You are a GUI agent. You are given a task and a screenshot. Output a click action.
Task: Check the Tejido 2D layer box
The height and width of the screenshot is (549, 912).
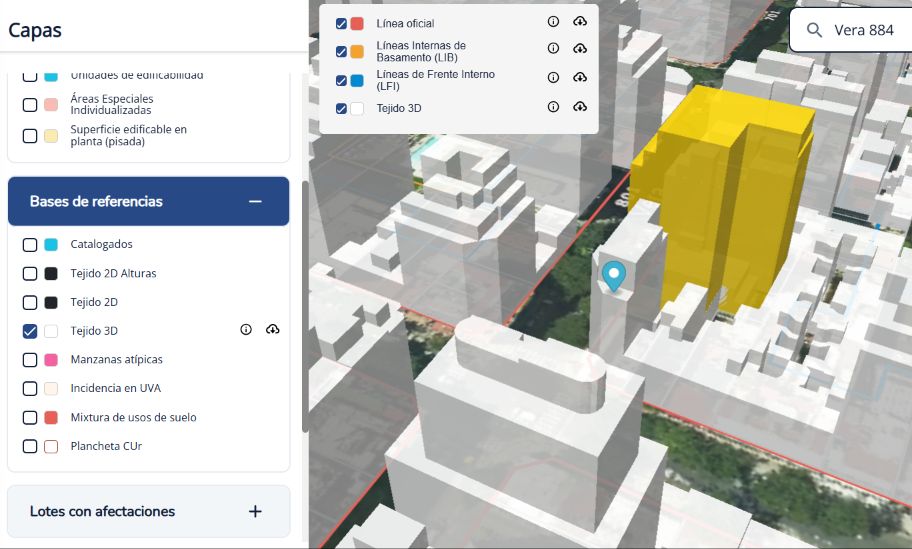tap(30, 302)
